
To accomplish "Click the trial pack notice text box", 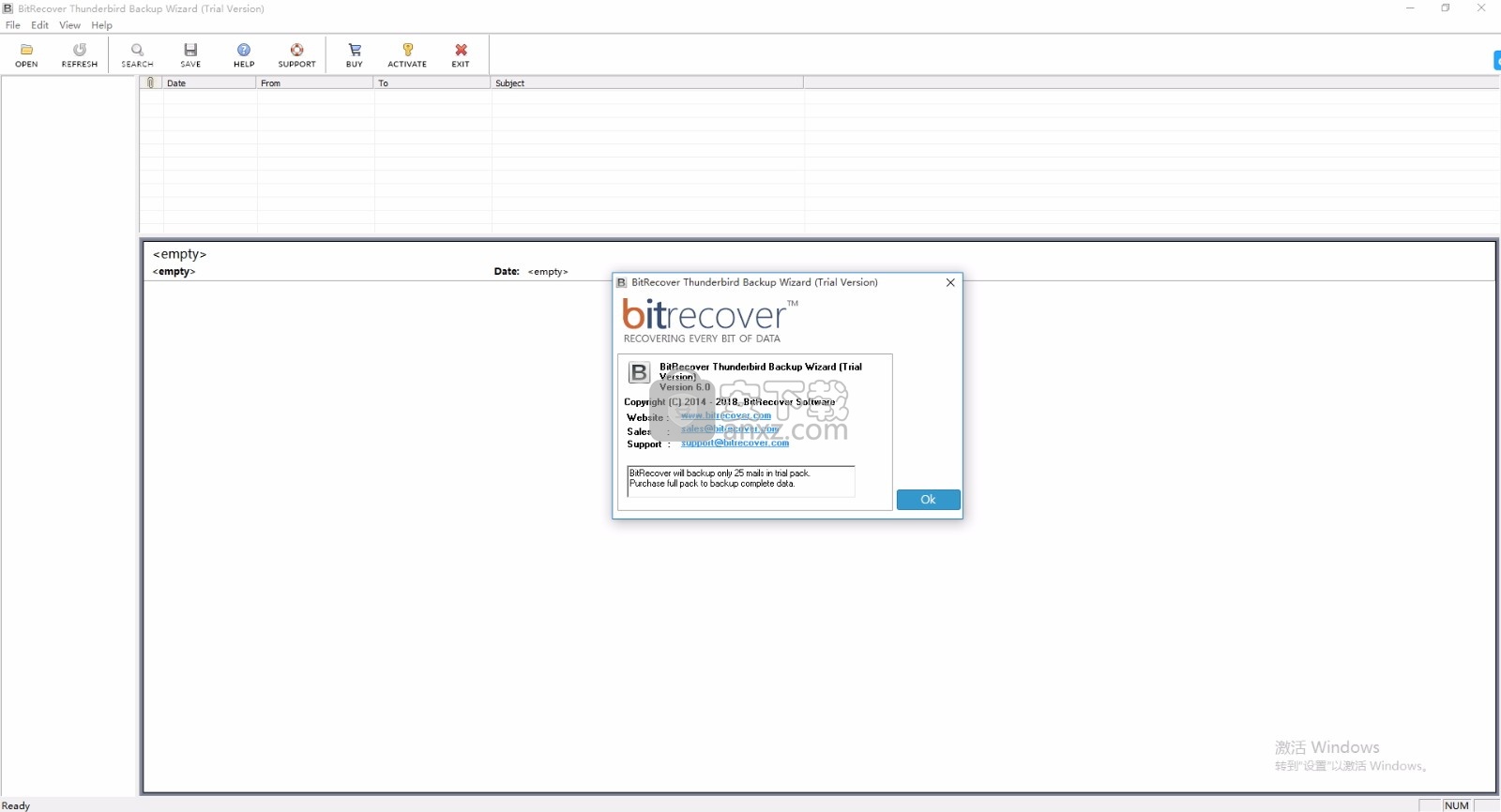I will pyautogui.click(x=741, y=481).
